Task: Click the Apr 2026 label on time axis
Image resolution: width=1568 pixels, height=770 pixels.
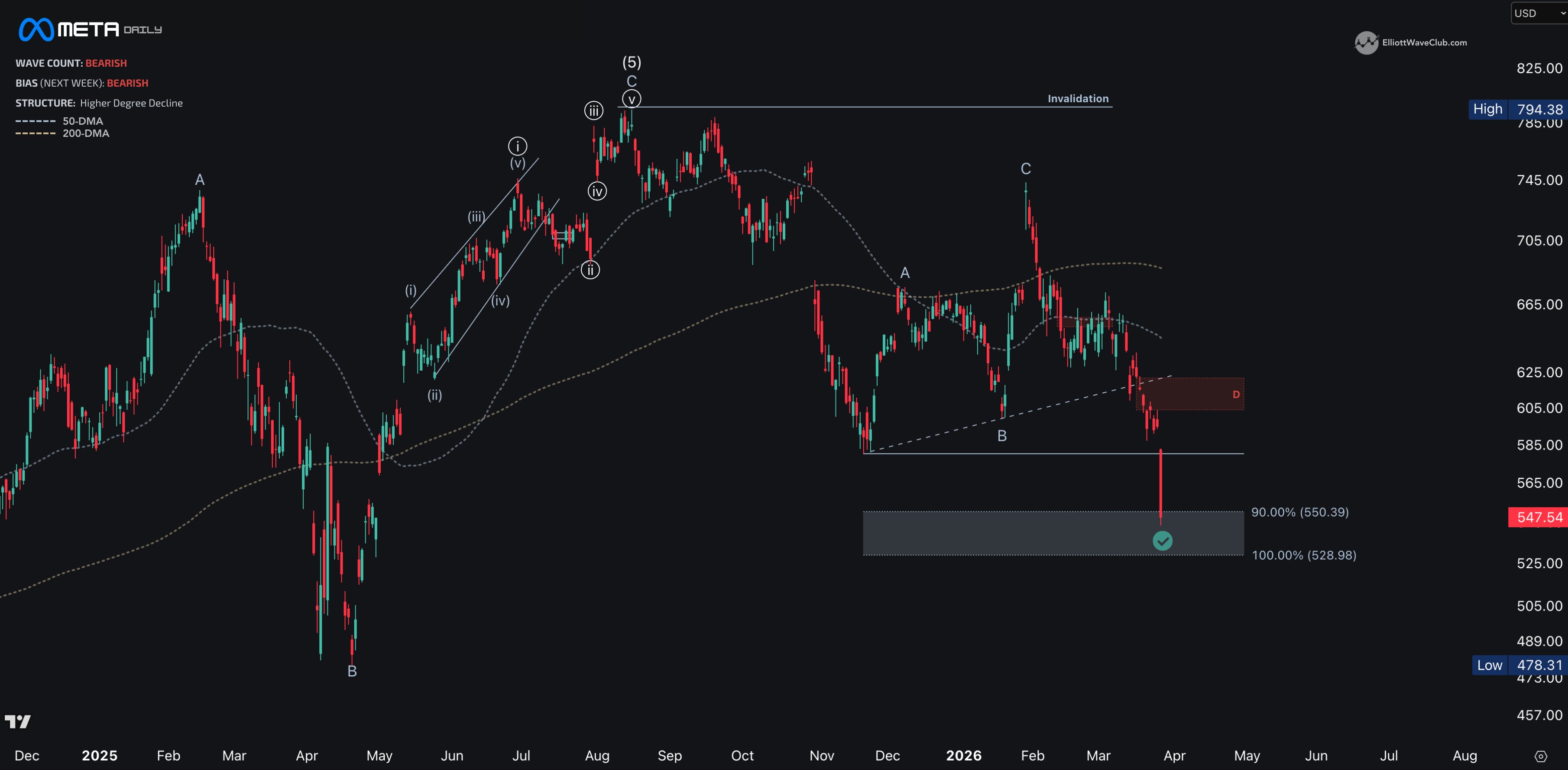Action: point(1174,755)
